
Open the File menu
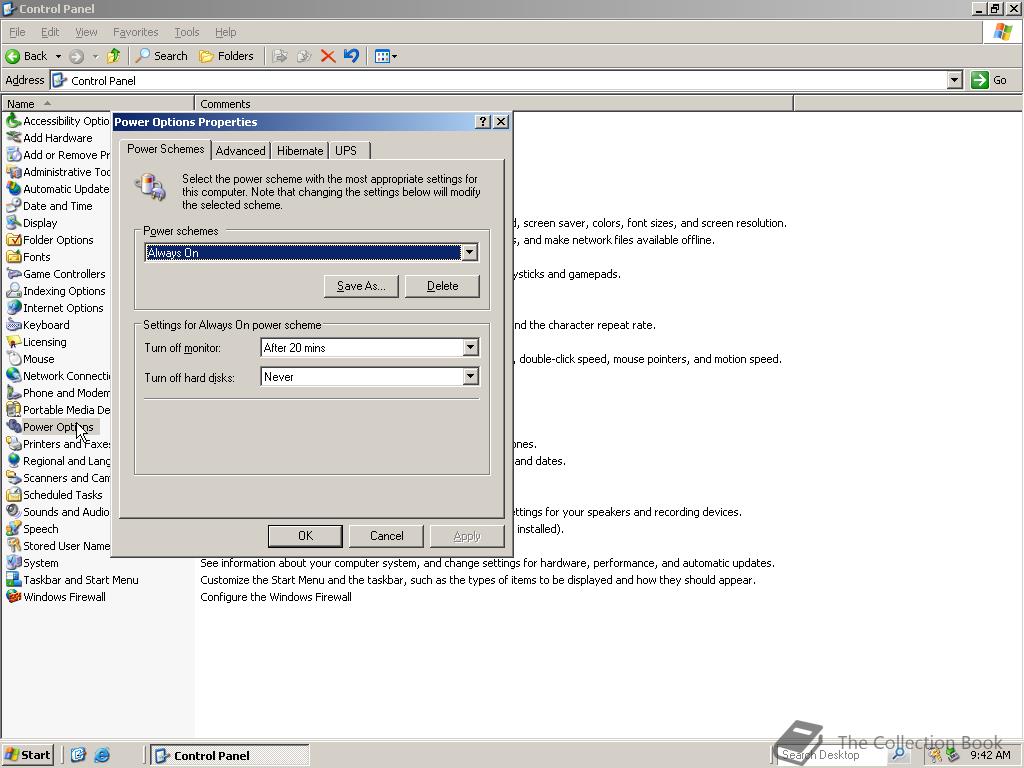click(17, 32)
